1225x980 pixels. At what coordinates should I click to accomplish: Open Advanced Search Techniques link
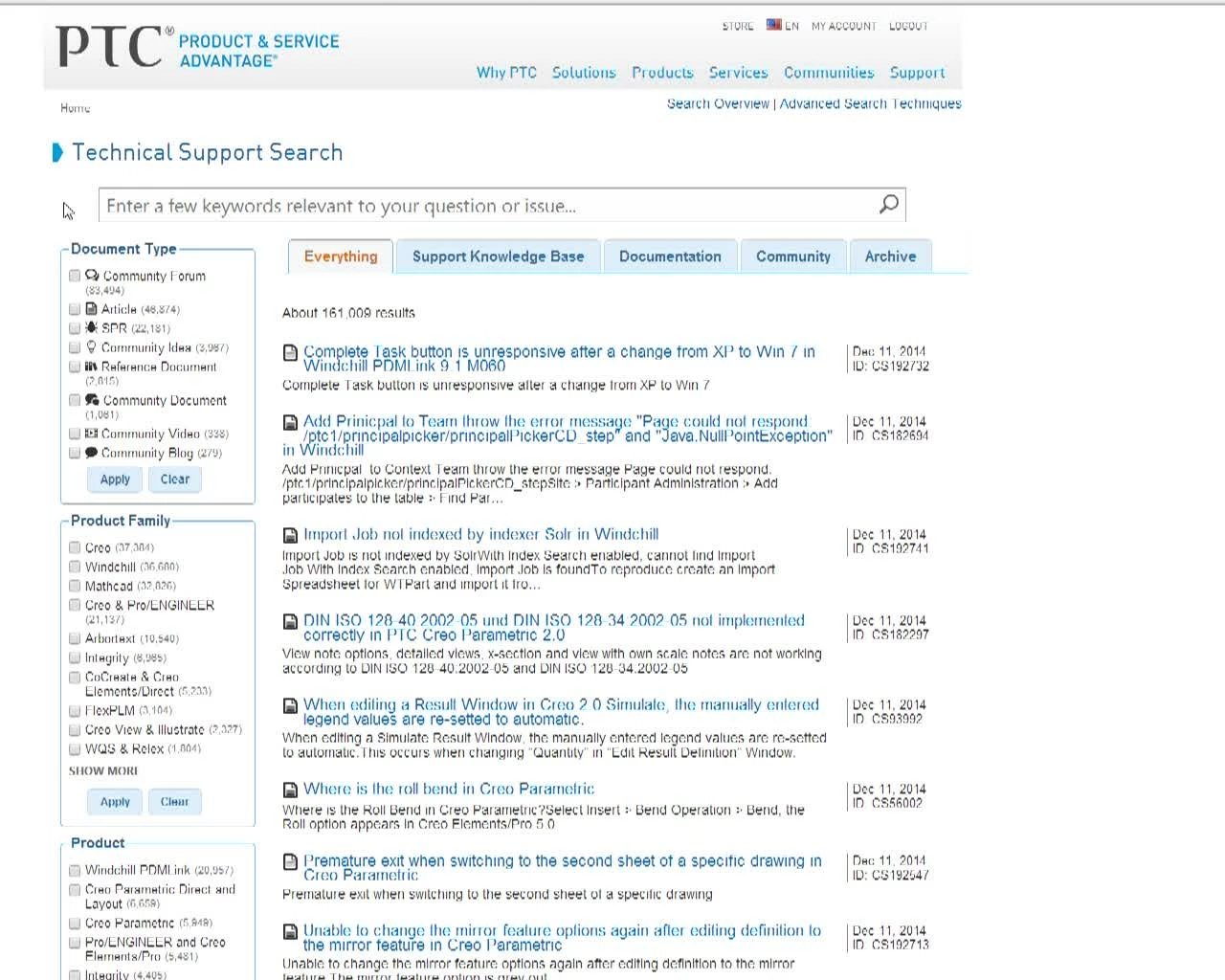click(870, 103)
